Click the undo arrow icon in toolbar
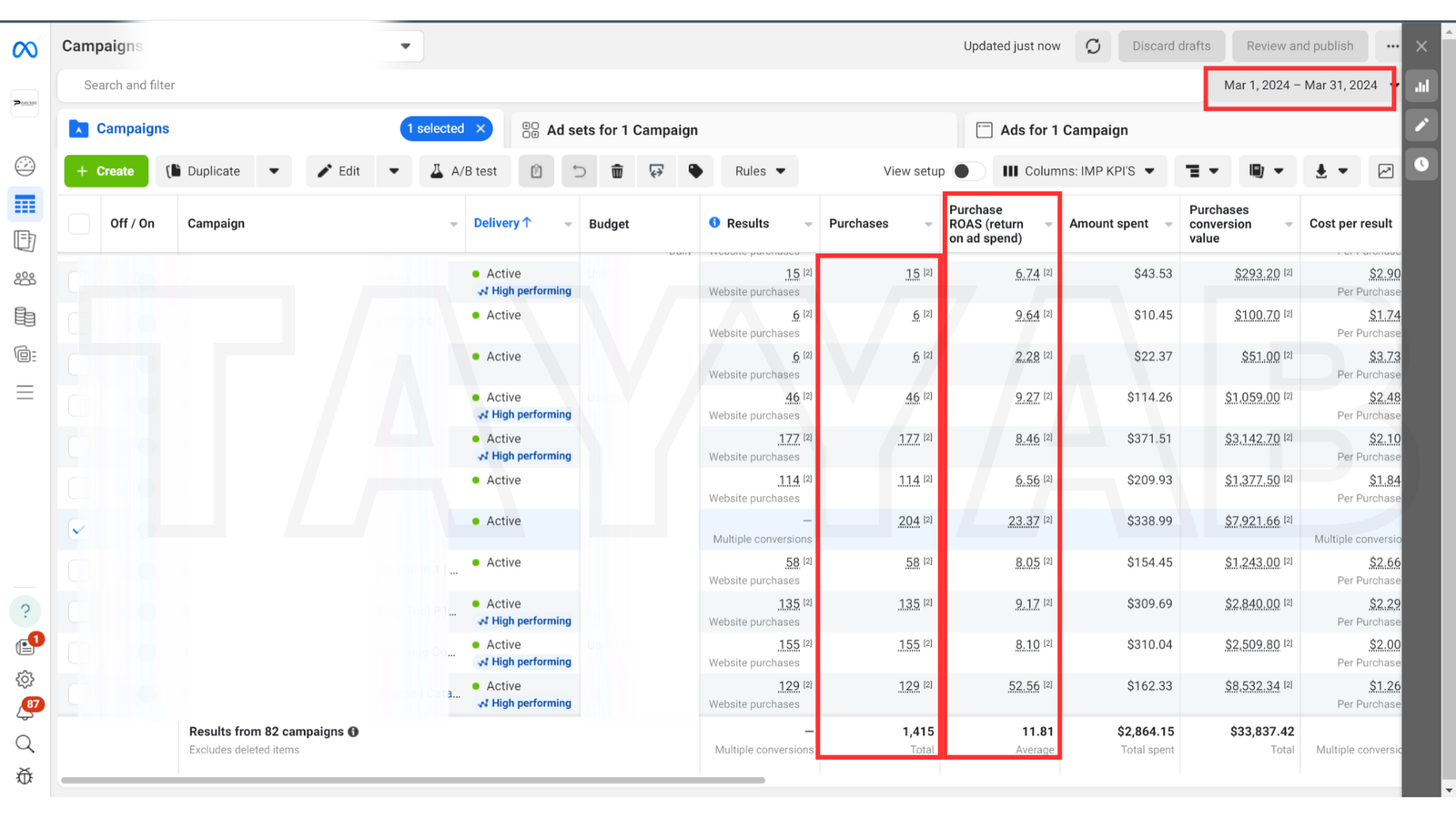This screenshot has height=819, width=1456. (x=579, y=171)
